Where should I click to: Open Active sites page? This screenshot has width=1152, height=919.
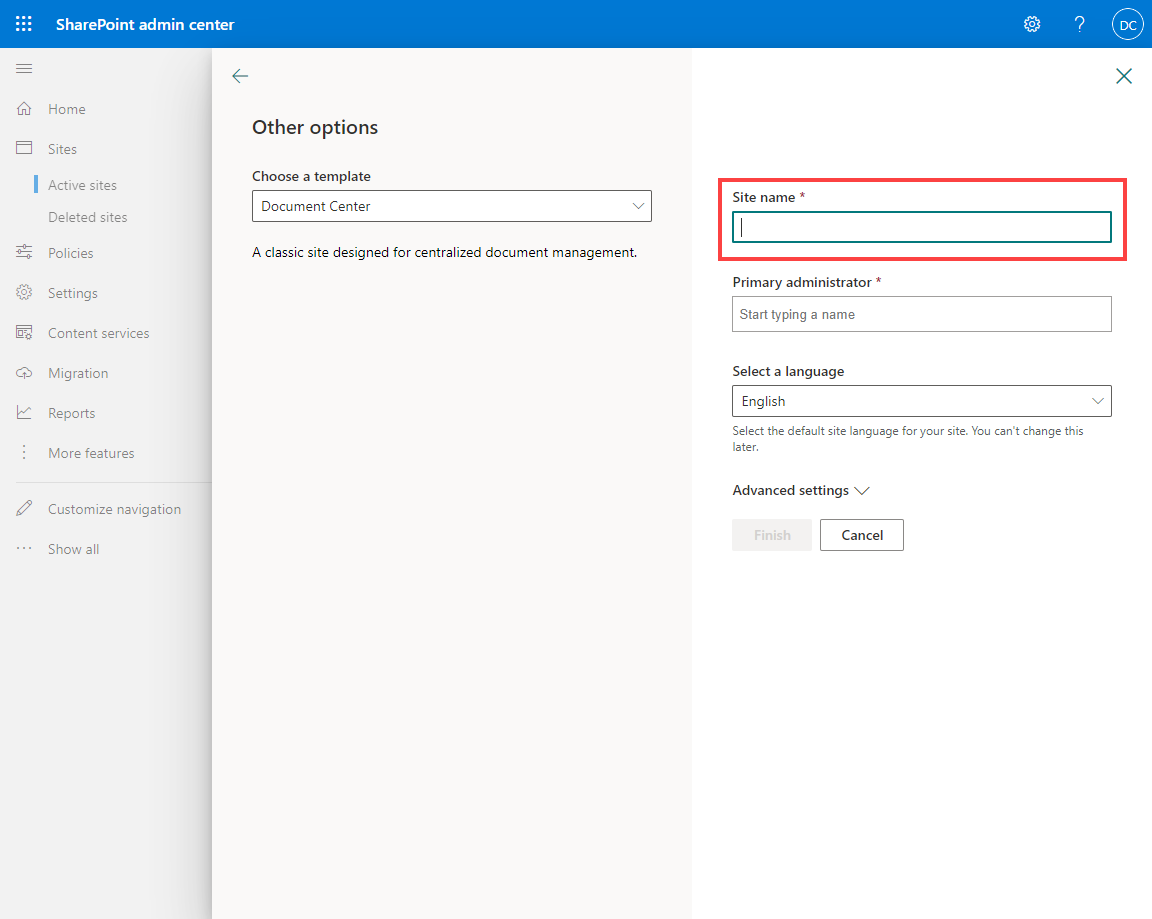(82, 185)
